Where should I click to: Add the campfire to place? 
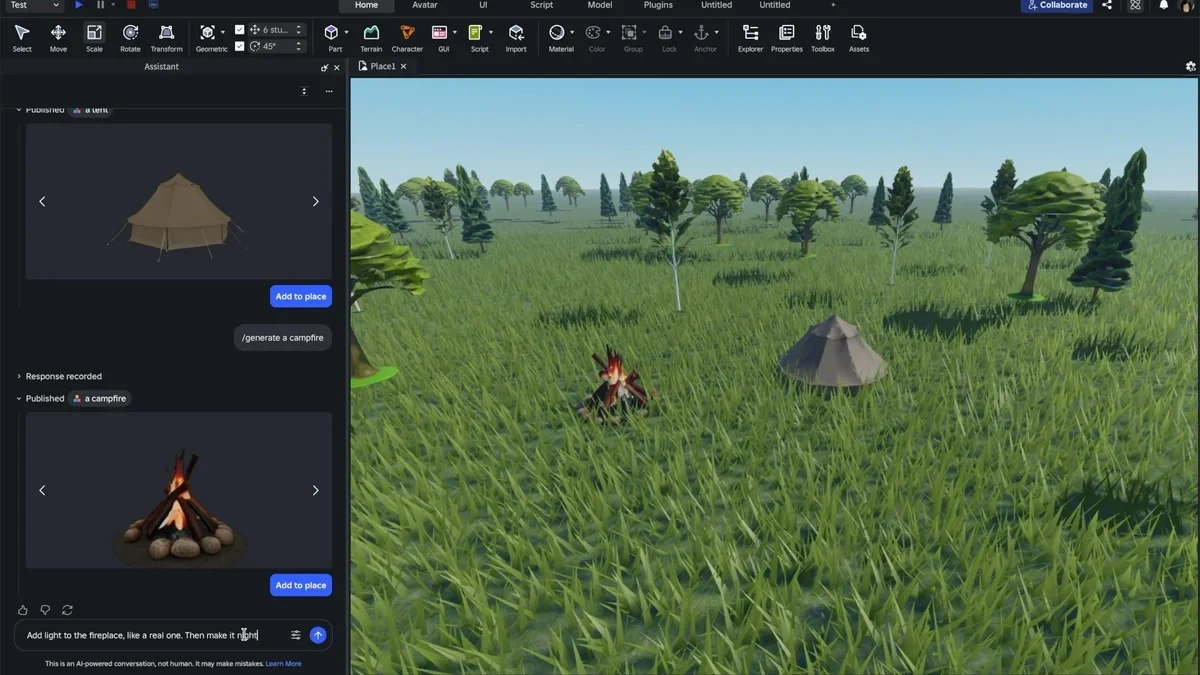(x=300, y=585)
